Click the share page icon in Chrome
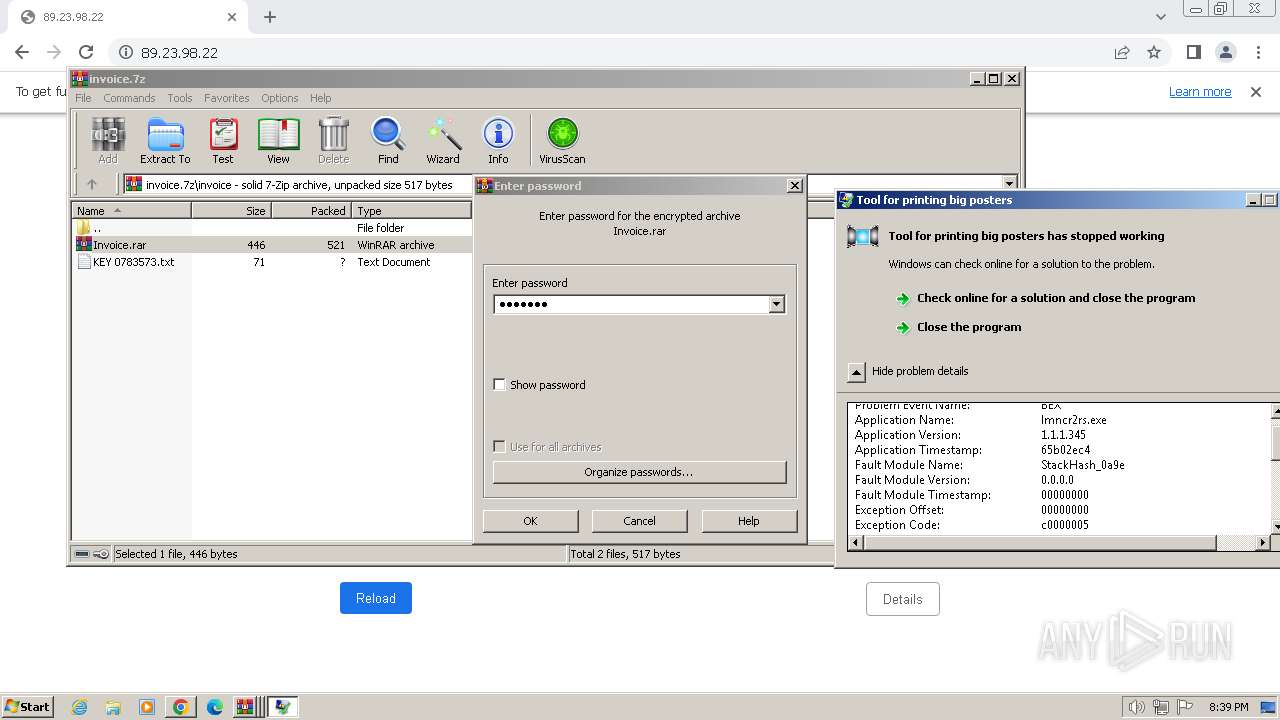1280x720 pixels. click(x=1122, y=52)
